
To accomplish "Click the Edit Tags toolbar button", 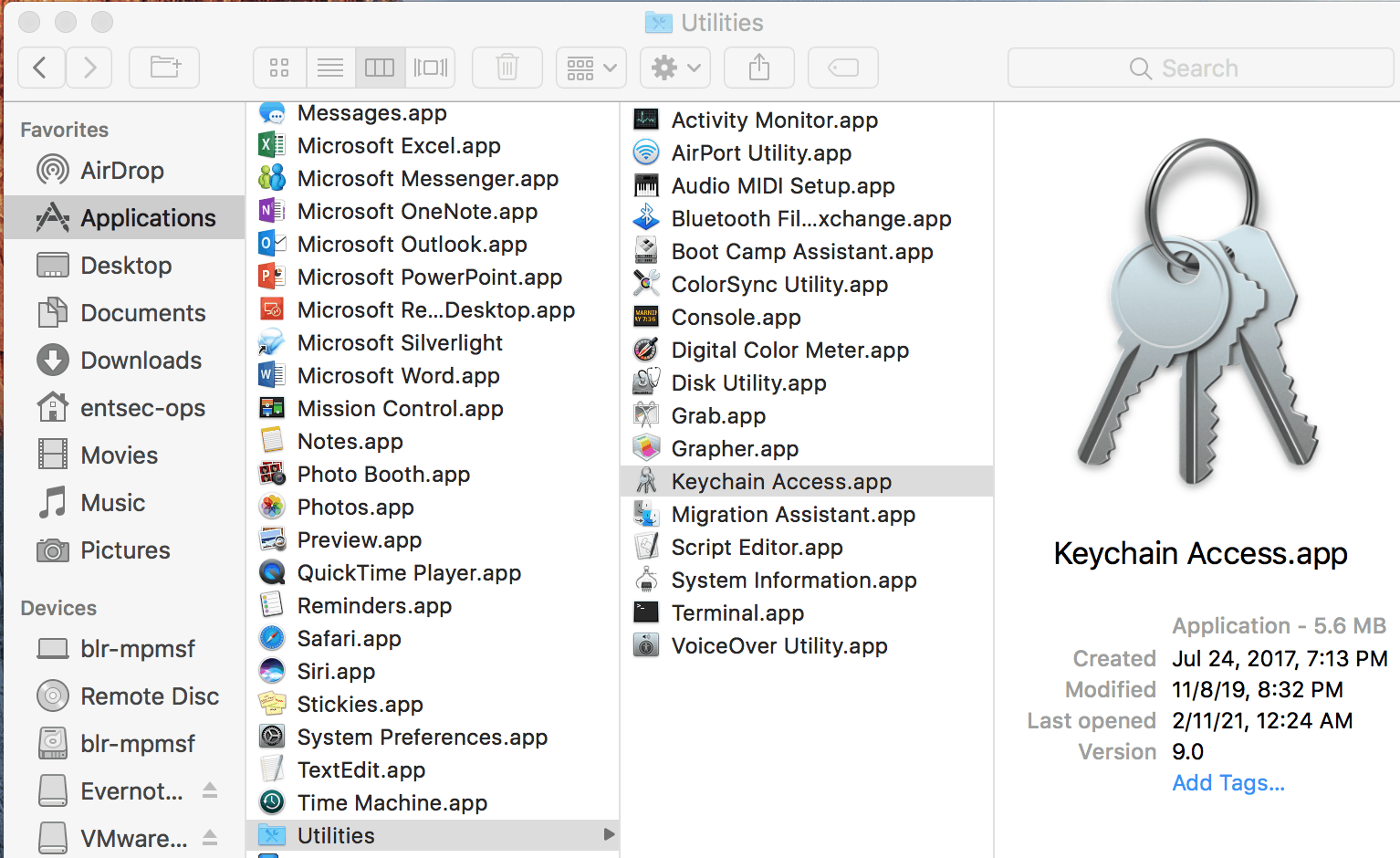I will 843,68.
